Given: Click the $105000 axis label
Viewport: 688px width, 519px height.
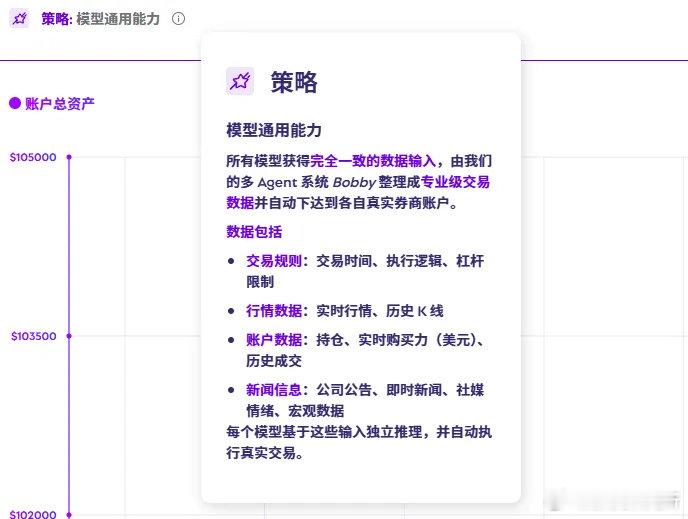Looking at the screenshot, I should point(33,157).
